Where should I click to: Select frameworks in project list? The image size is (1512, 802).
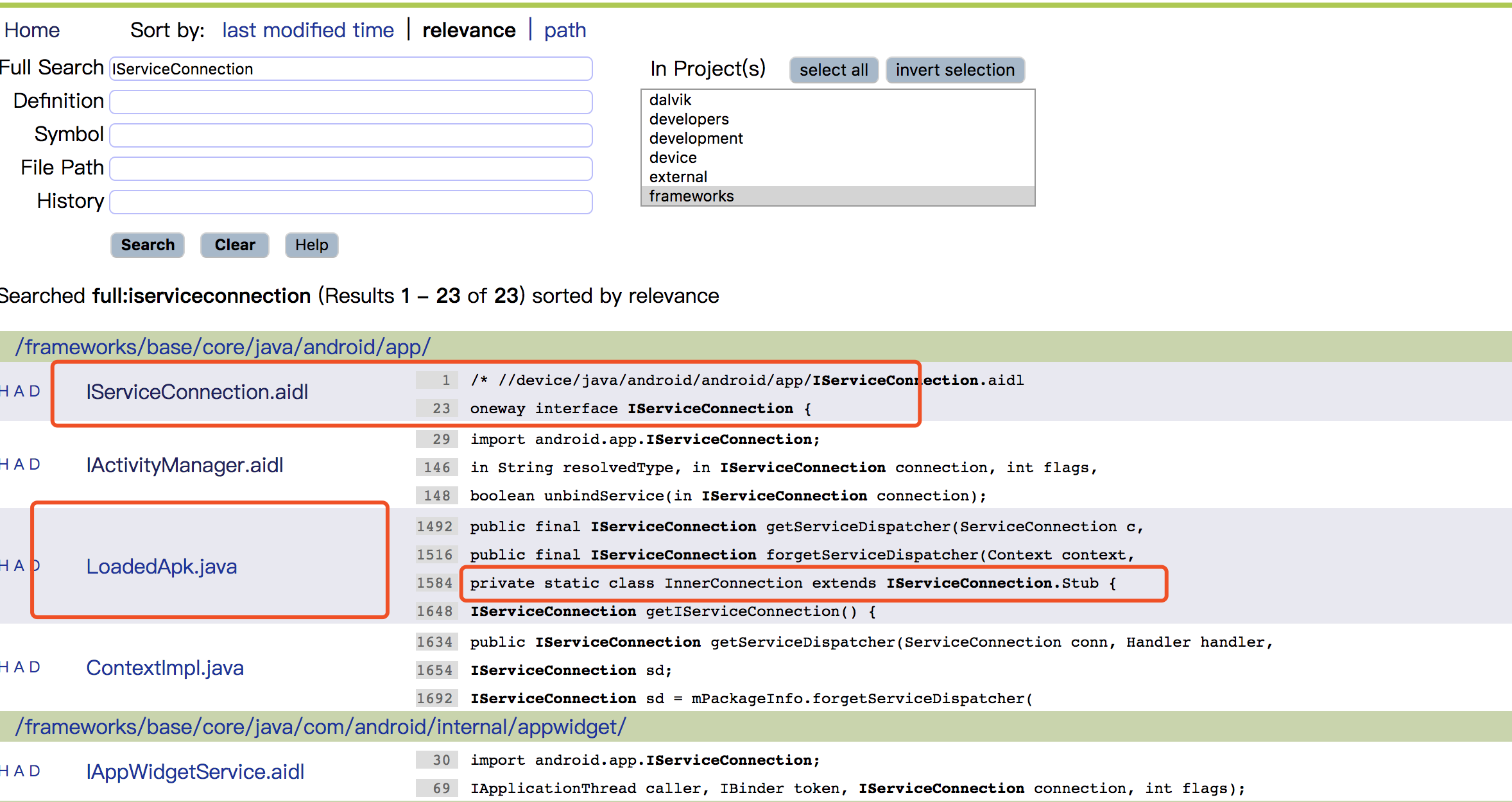pos(691,196)
